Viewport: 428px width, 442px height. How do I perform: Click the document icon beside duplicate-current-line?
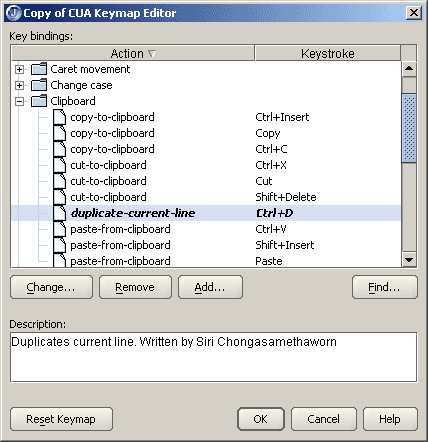[60, 213]
